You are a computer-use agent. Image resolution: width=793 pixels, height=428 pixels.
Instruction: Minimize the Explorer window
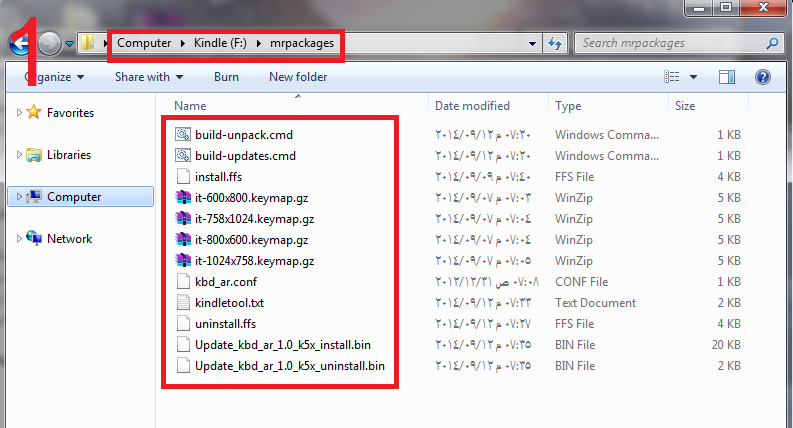point(699,8)
